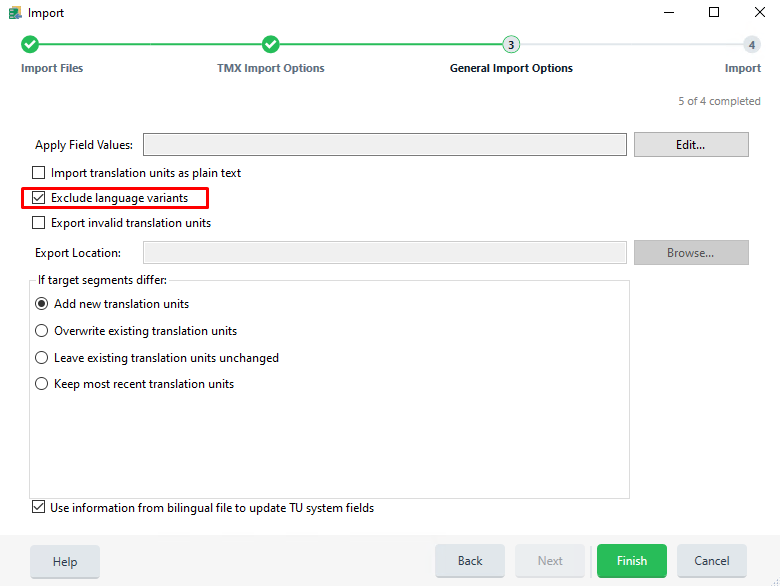Click the Import window app icon
The image size is (780, 586).
click(15, 12)
